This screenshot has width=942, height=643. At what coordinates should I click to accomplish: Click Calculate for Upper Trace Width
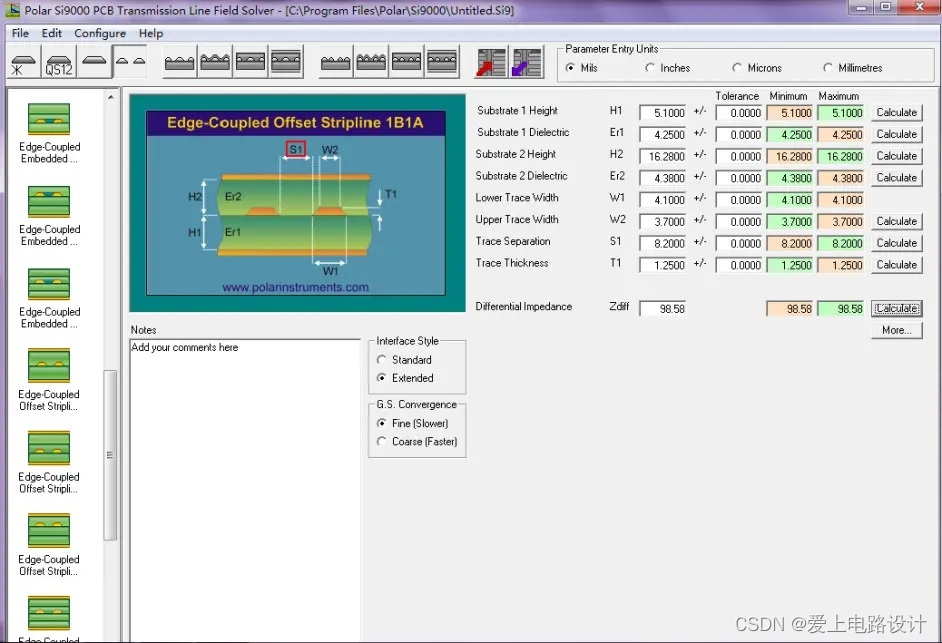896,221
